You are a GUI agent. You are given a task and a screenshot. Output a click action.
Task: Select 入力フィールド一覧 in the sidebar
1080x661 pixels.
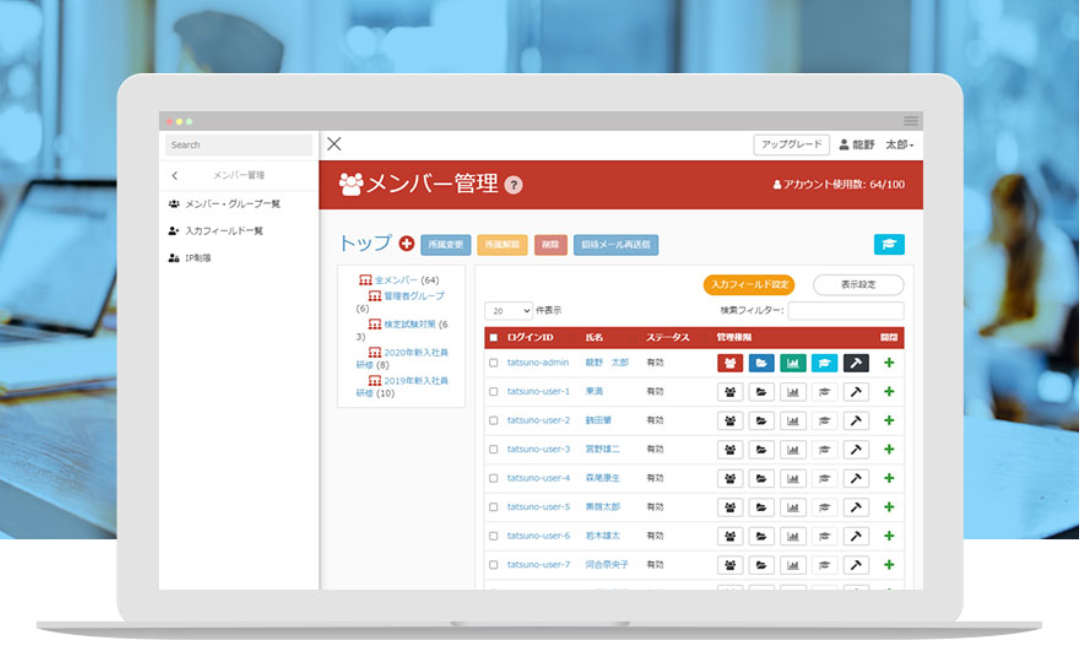[224, 231]
